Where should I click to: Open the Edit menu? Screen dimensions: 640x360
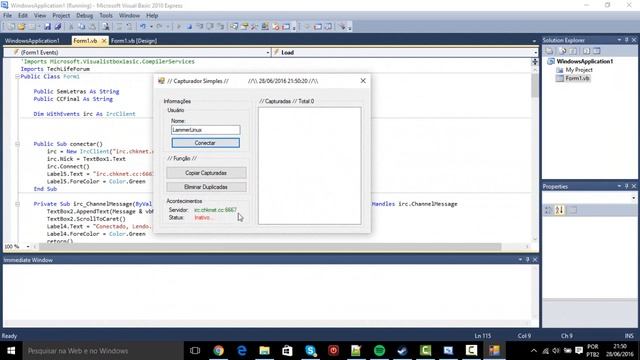[x=23, y=16]
